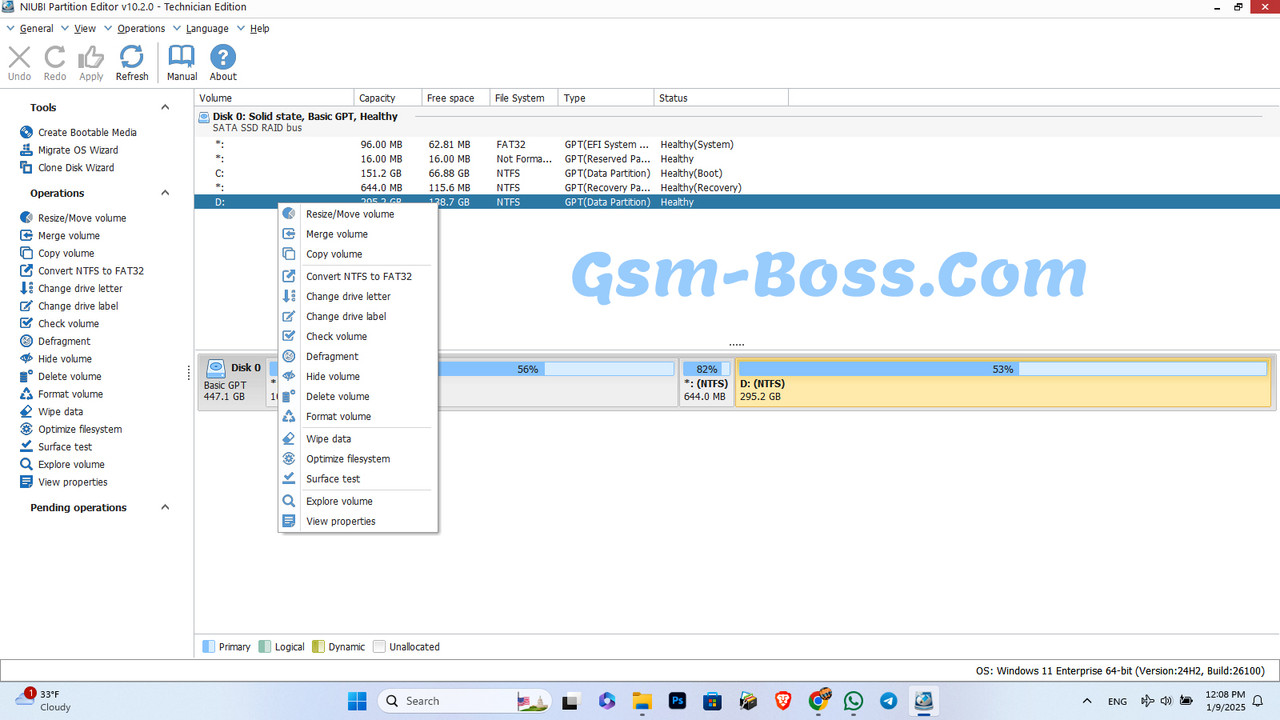Open Telegram from the taskbar
Screen dimensions: 1280x720
888,701
